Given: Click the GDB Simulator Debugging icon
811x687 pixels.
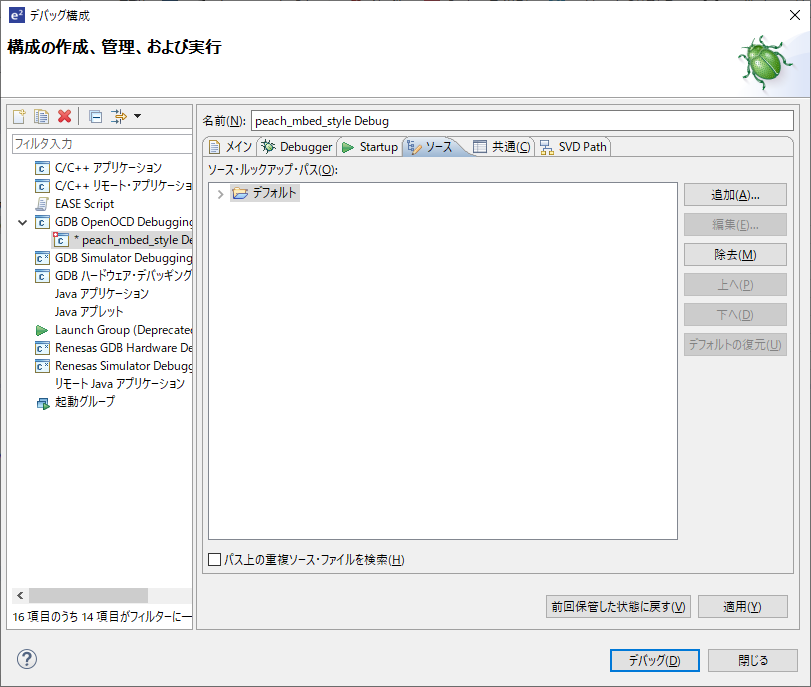Looking at the screenshot, I should (x=42, y=258).
